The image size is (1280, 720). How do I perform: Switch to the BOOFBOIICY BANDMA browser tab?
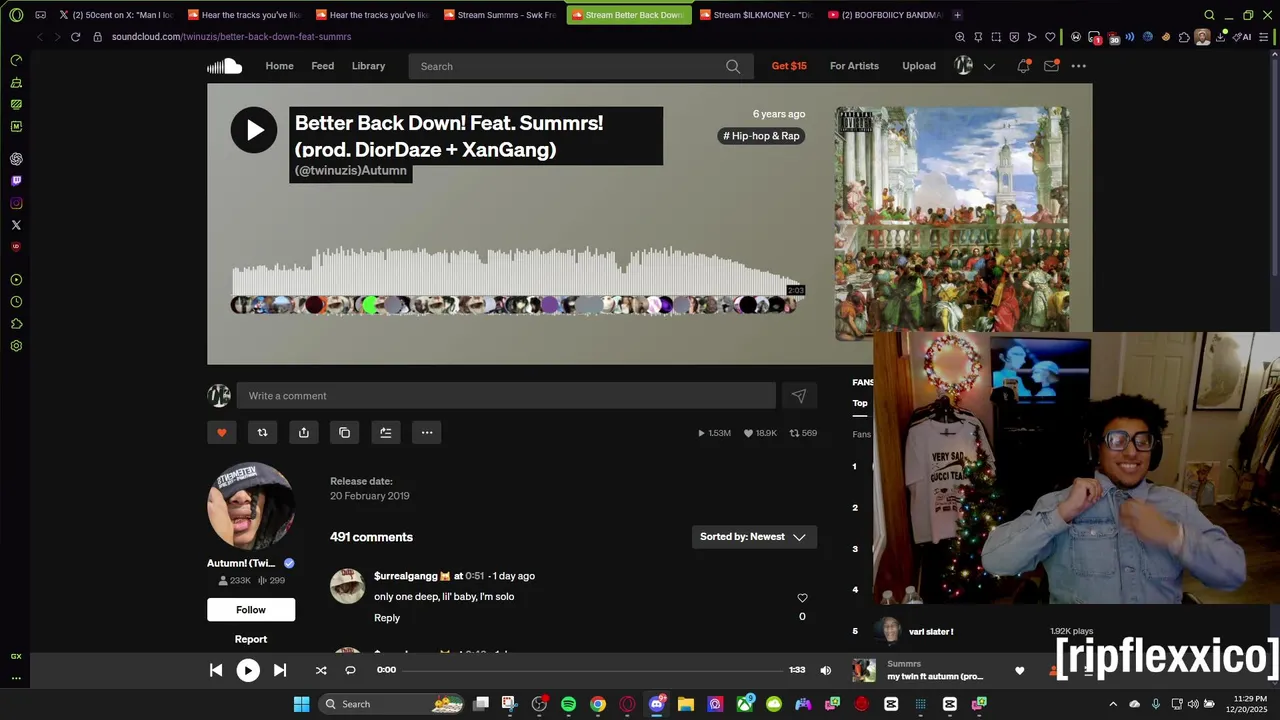point(885,15)
